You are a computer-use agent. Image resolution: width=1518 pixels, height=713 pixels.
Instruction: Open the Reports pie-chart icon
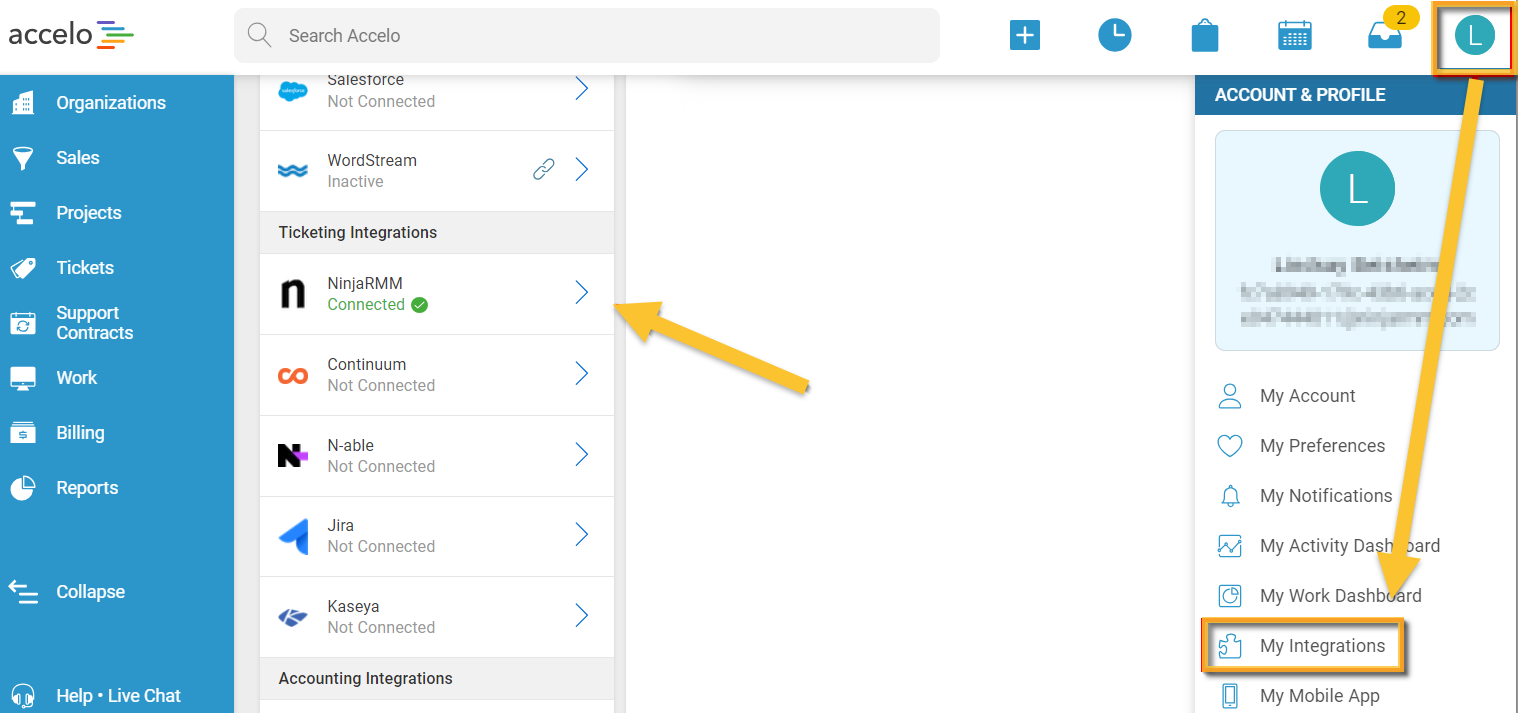[x=22, y=487]
